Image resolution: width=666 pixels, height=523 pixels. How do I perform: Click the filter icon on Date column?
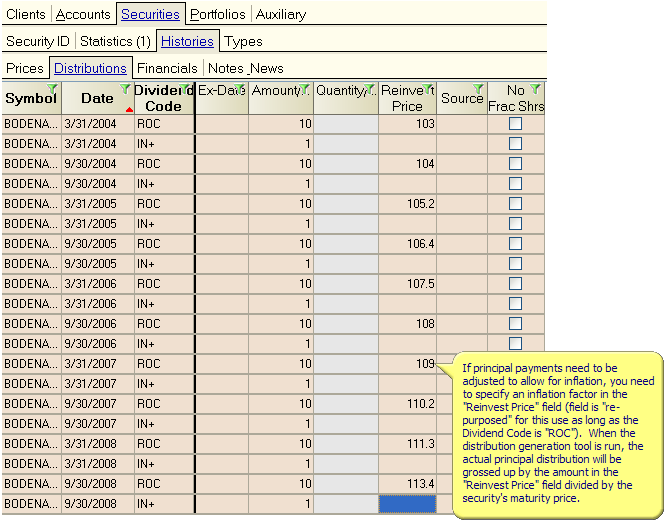click(126, 89)
